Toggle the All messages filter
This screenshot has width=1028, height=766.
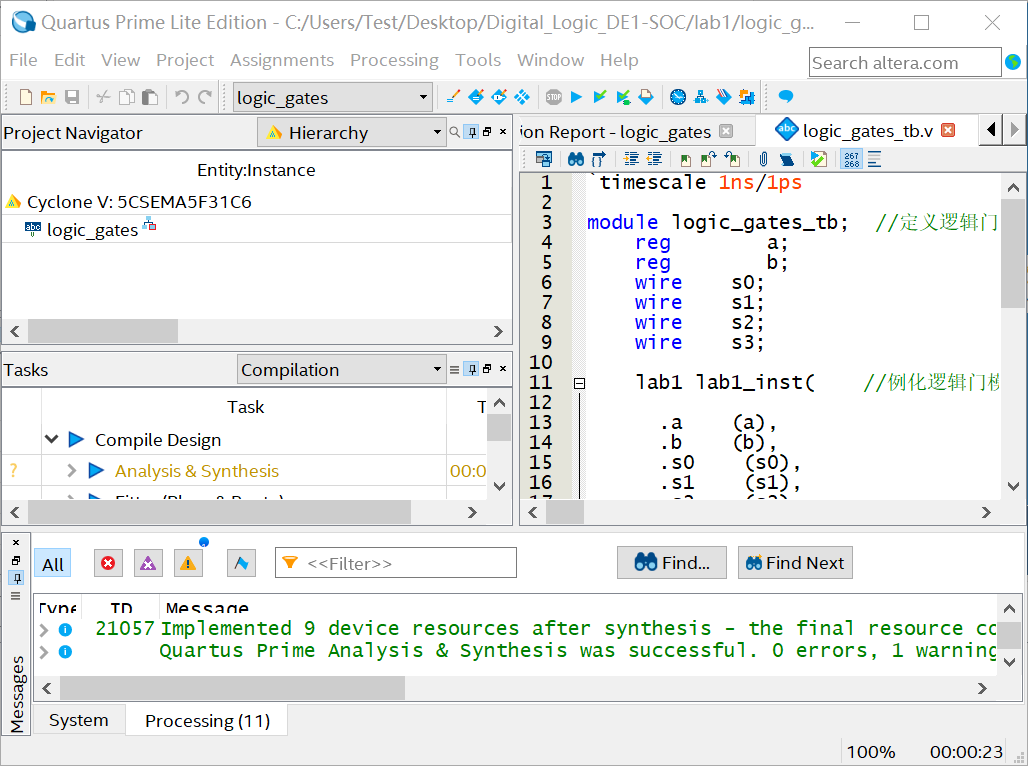click(x=52, y=564)
